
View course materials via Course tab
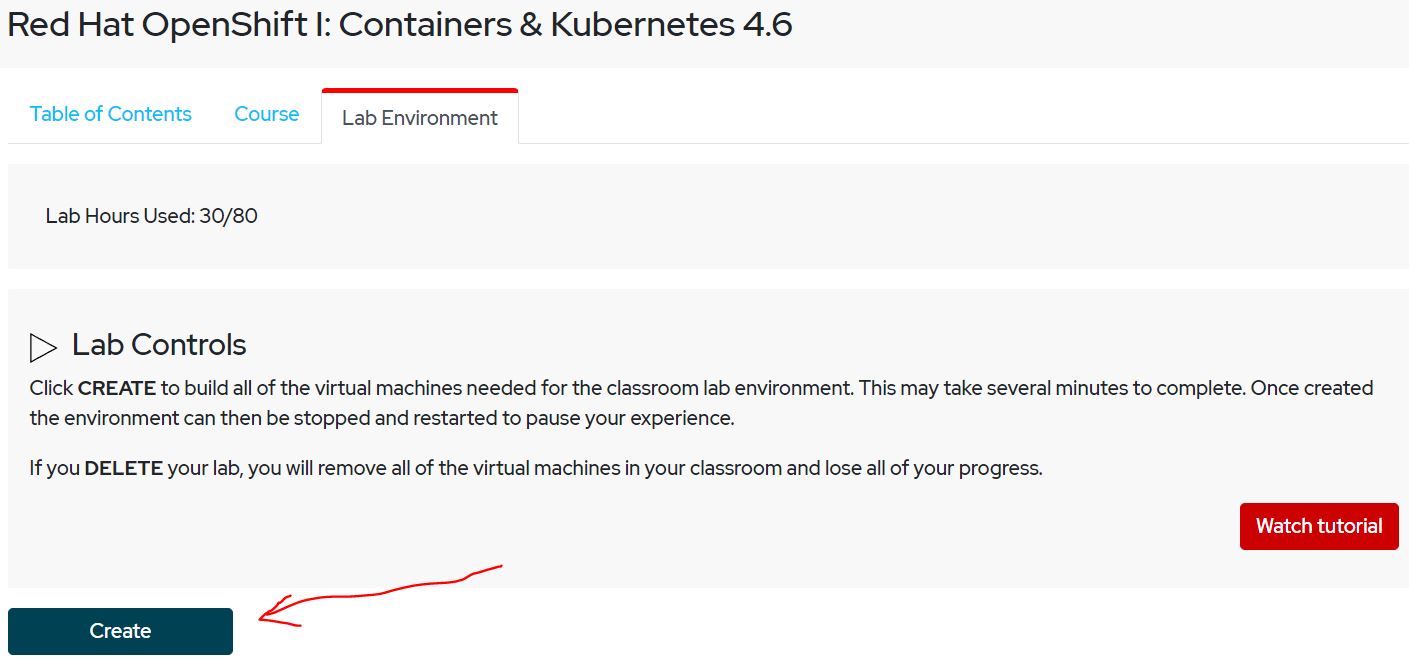[266, 114]
